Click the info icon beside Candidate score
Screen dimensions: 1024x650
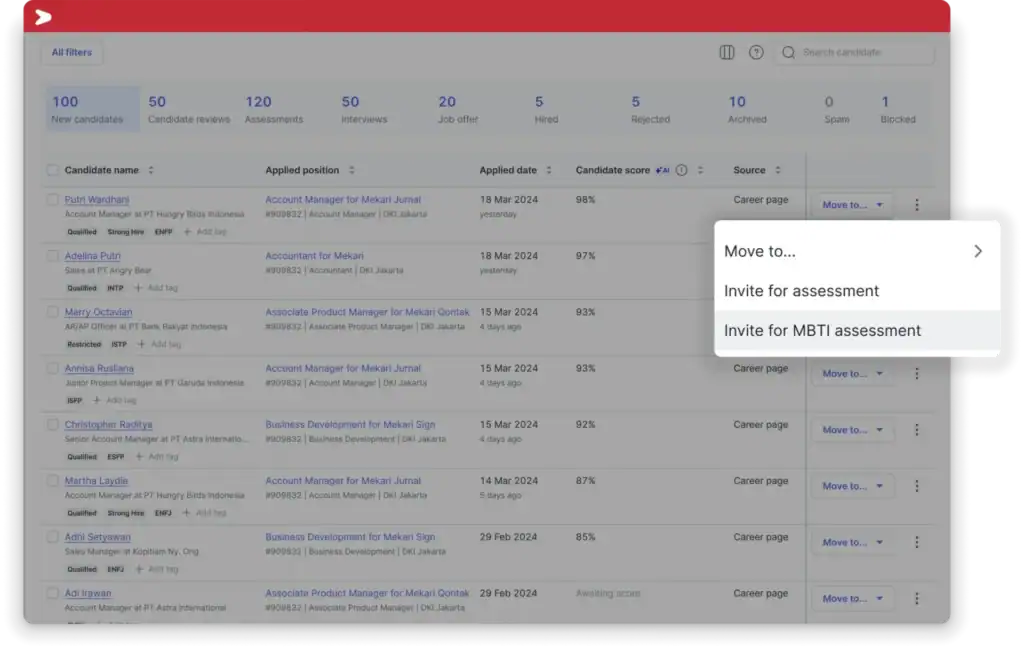click(681, 170)
